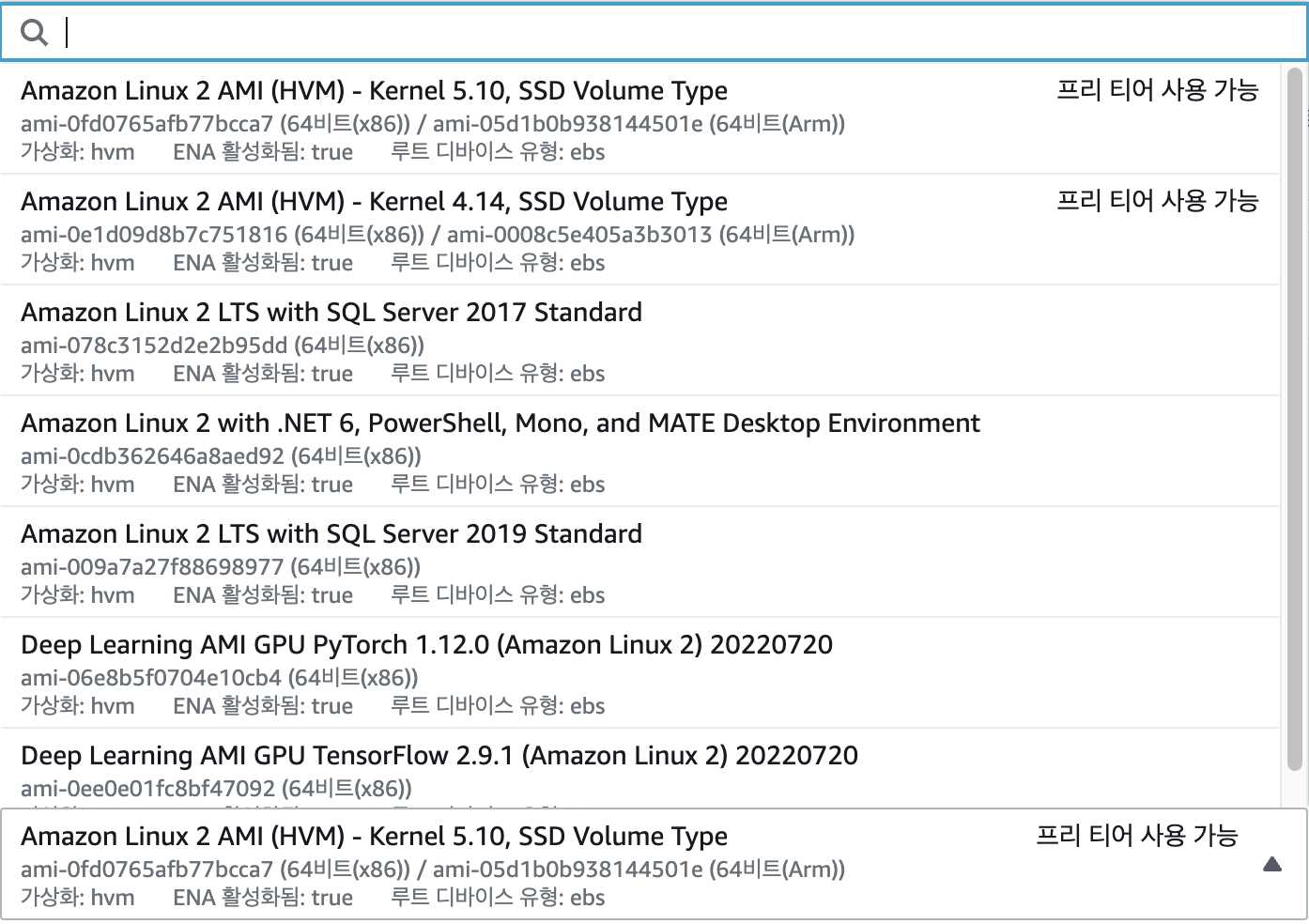
Task: Pick Amazon Linux 2 LTS SQL Server 2019 Standard
Action: 639,562
